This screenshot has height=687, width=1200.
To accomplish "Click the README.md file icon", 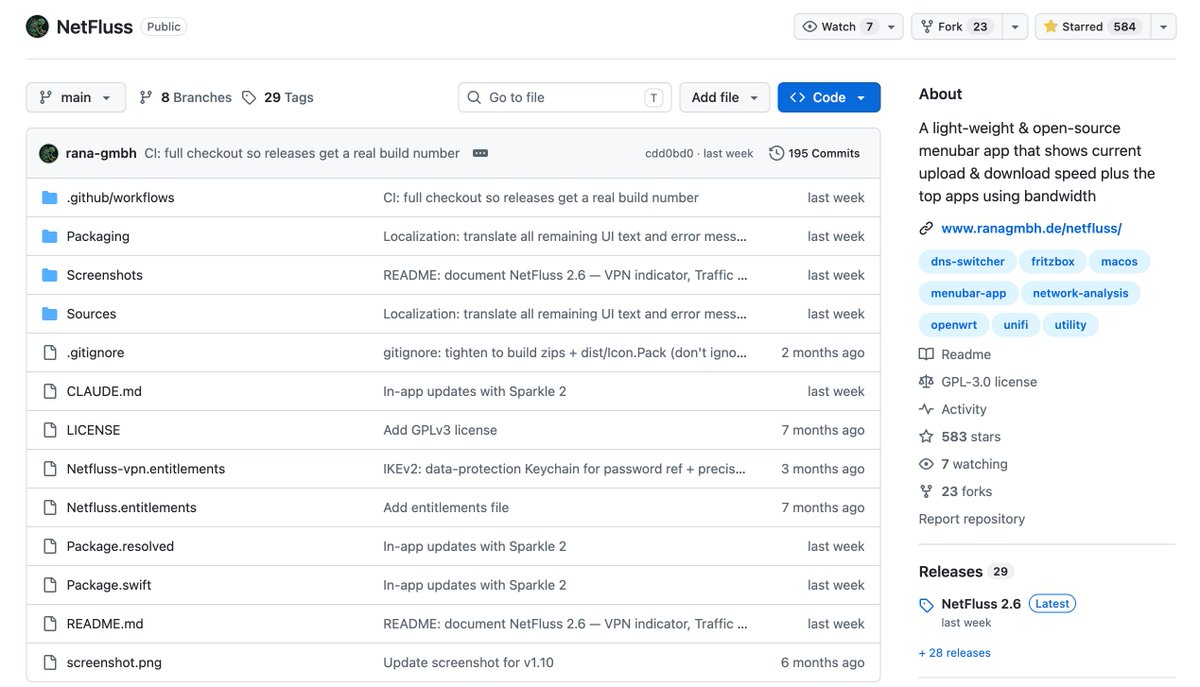I will click(x=50, y=624).
